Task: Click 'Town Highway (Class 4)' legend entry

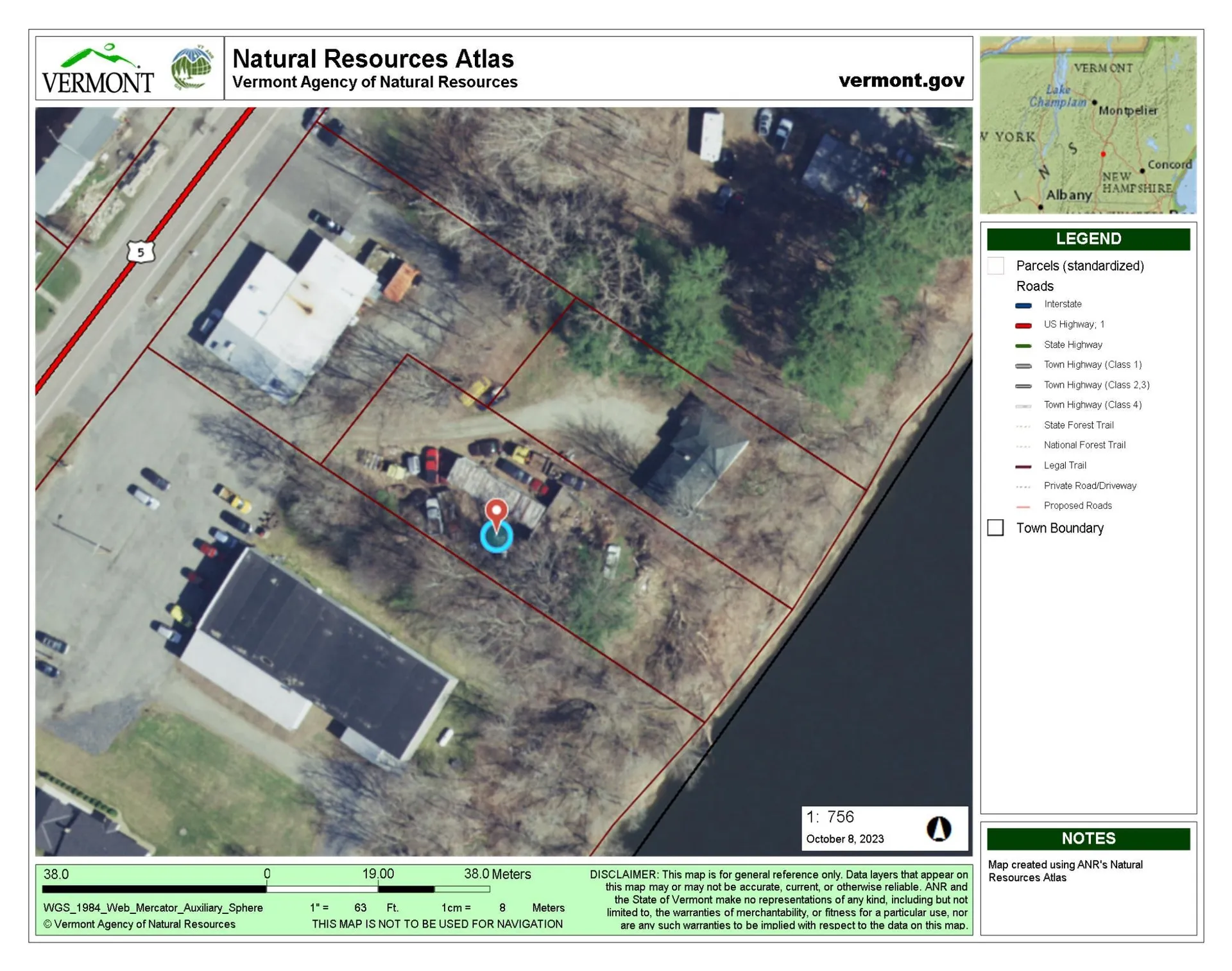Action: [1092, 405]
